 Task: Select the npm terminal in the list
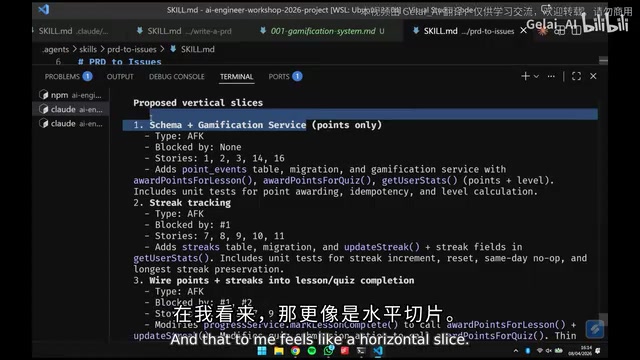[x=70, y=95]
